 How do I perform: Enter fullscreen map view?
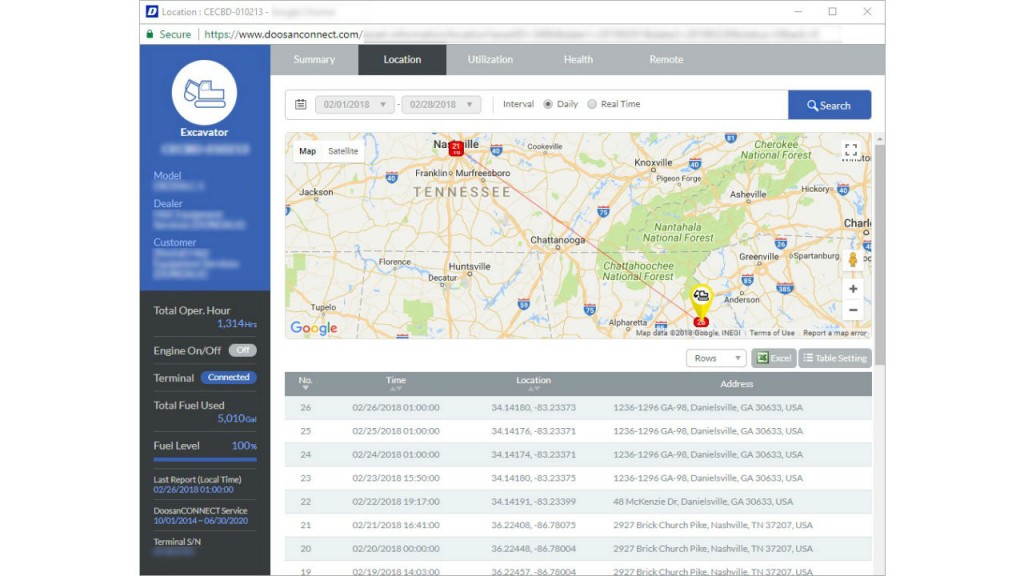(851, 152)
